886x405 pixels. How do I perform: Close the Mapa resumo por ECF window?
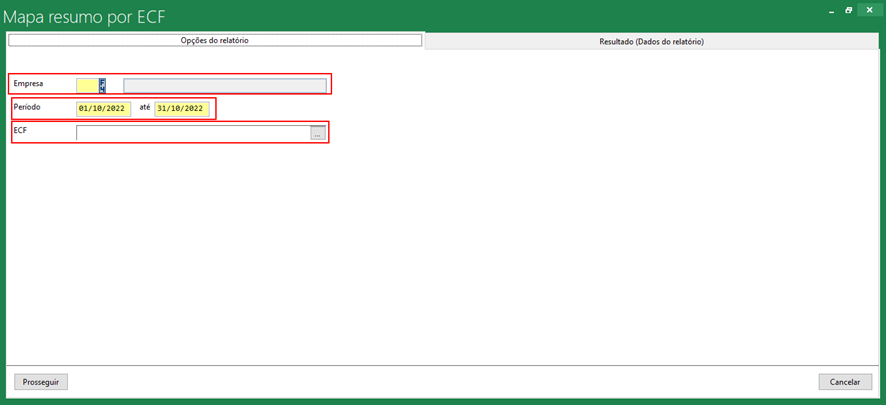[868, 10]
